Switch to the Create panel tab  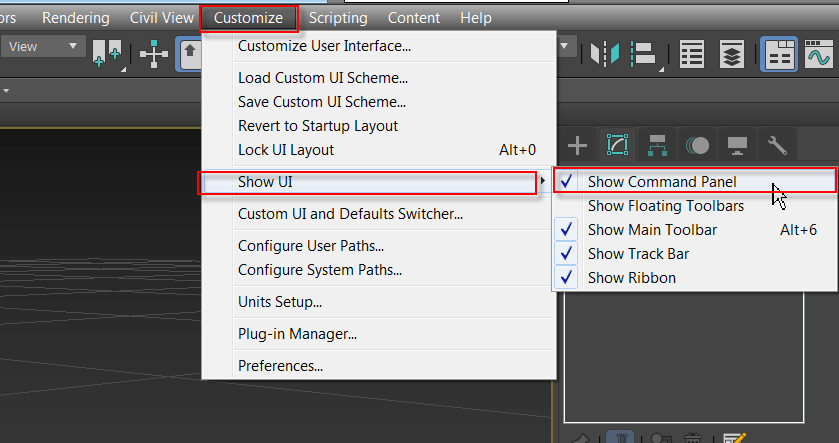click(577, 145)
